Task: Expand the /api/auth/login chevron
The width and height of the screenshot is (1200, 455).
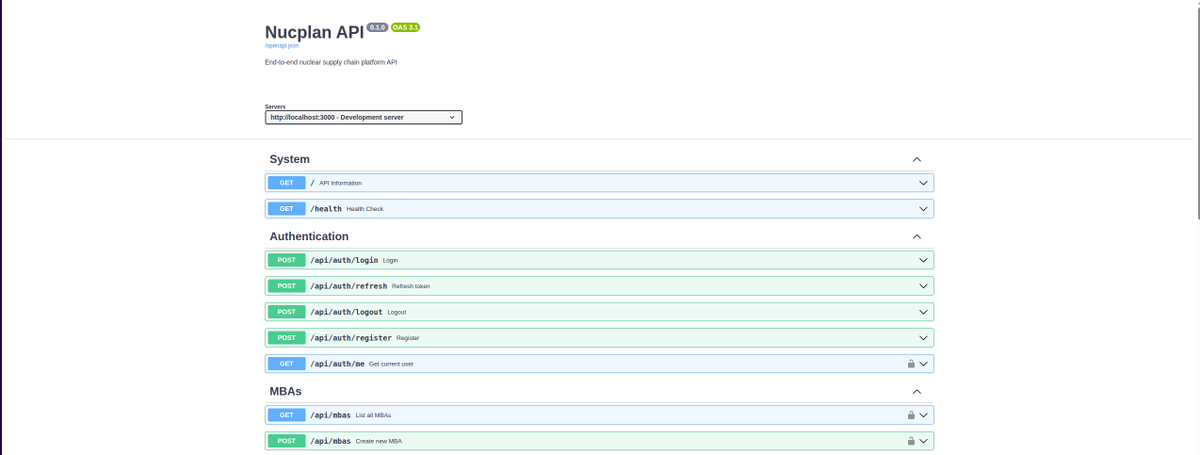Action: pos(924,260)
